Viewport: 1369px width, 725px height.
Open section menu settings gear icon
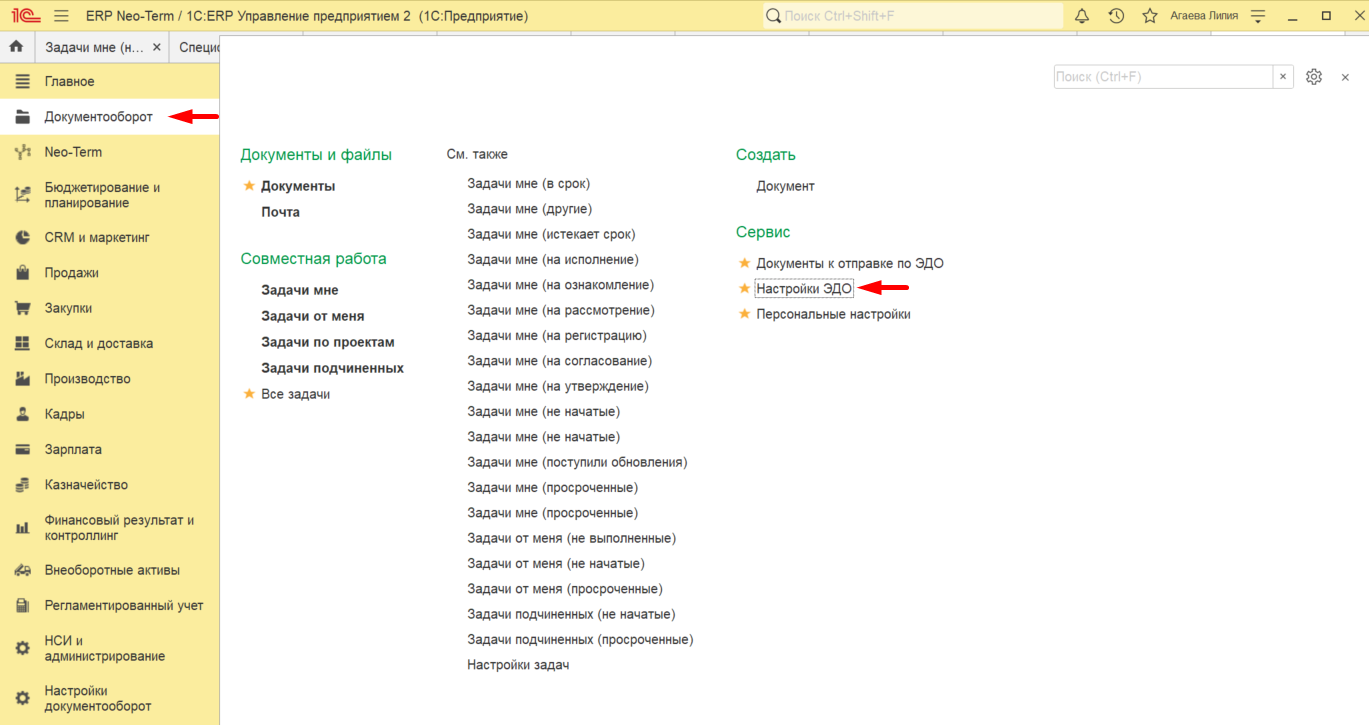coord(1314,77)
